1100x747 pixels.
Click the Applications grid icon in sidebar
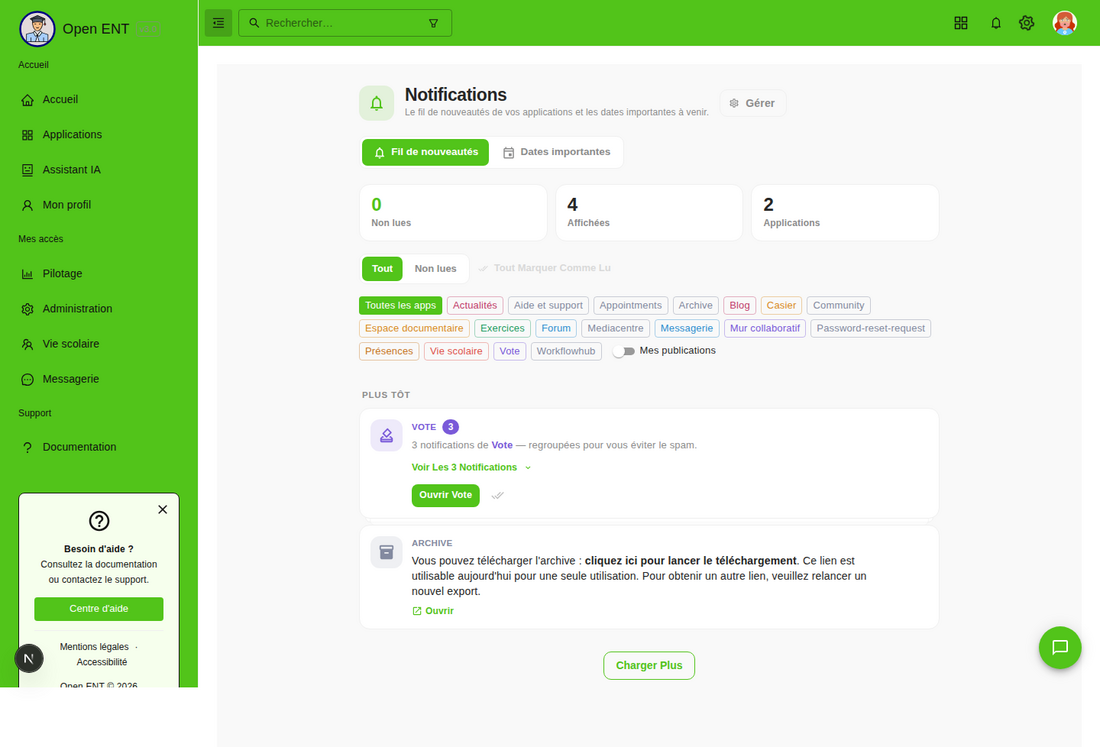pos(27,135)
